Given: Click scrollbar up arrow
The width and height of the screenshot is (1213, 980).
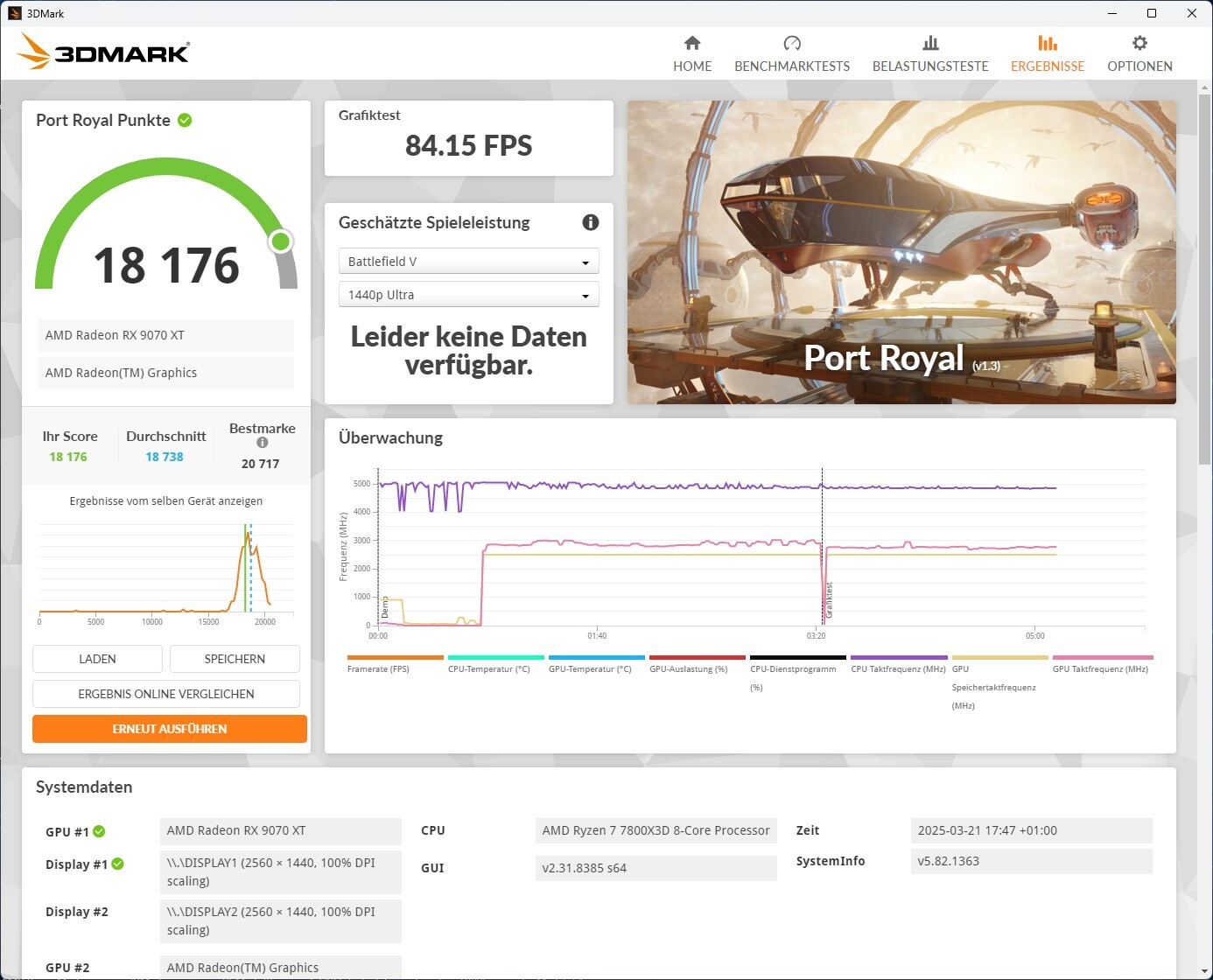Looking at the screenshot, I should pos(1204,87).
